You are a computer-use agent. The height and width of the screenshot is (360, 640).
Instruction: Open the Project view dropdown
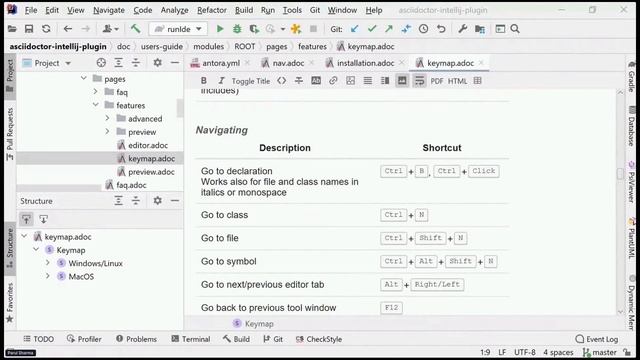pyautogui.click(x=47, y=63)
